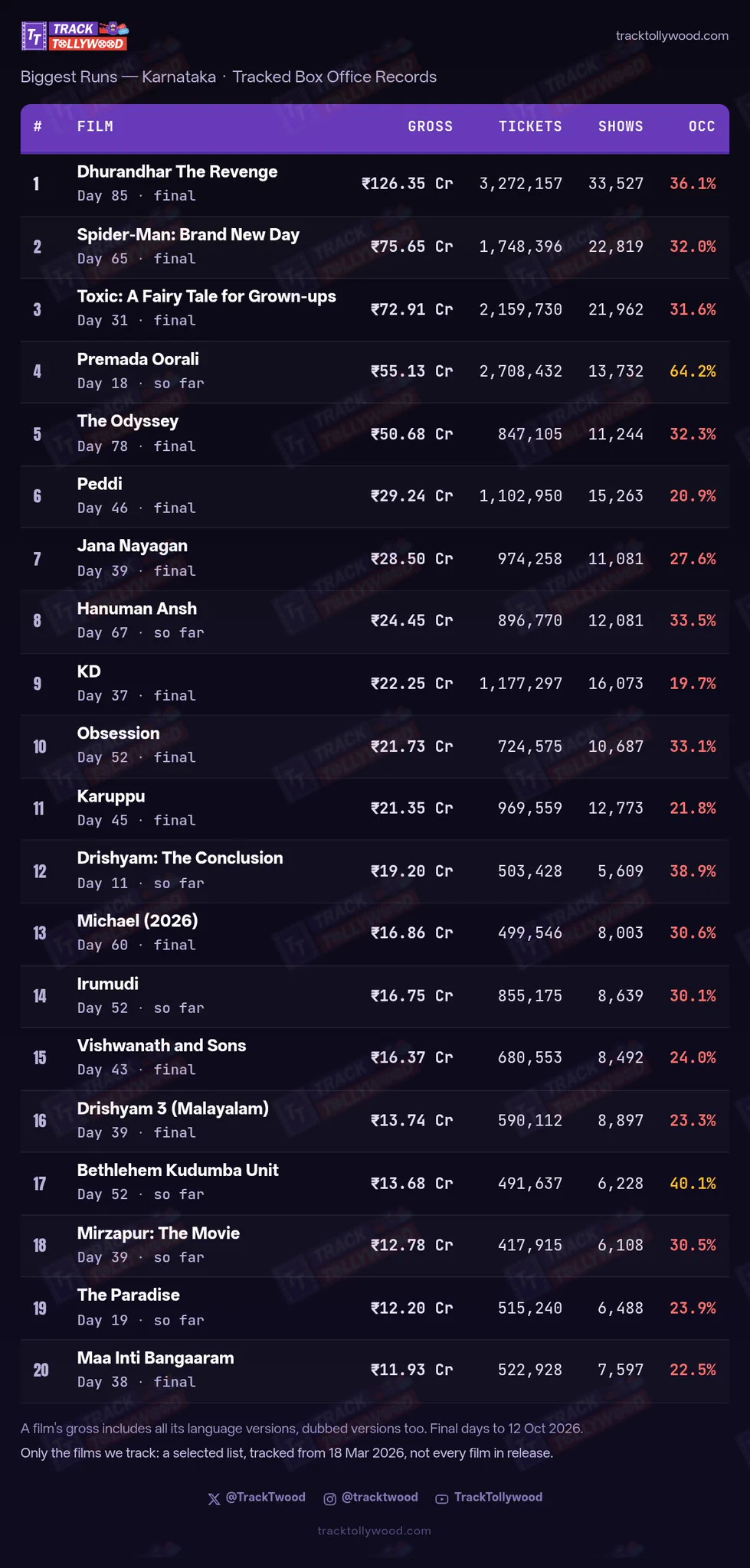750x1568 pixels.
Task: Click the YouTube icon in footer
Action: [442, 1498]
